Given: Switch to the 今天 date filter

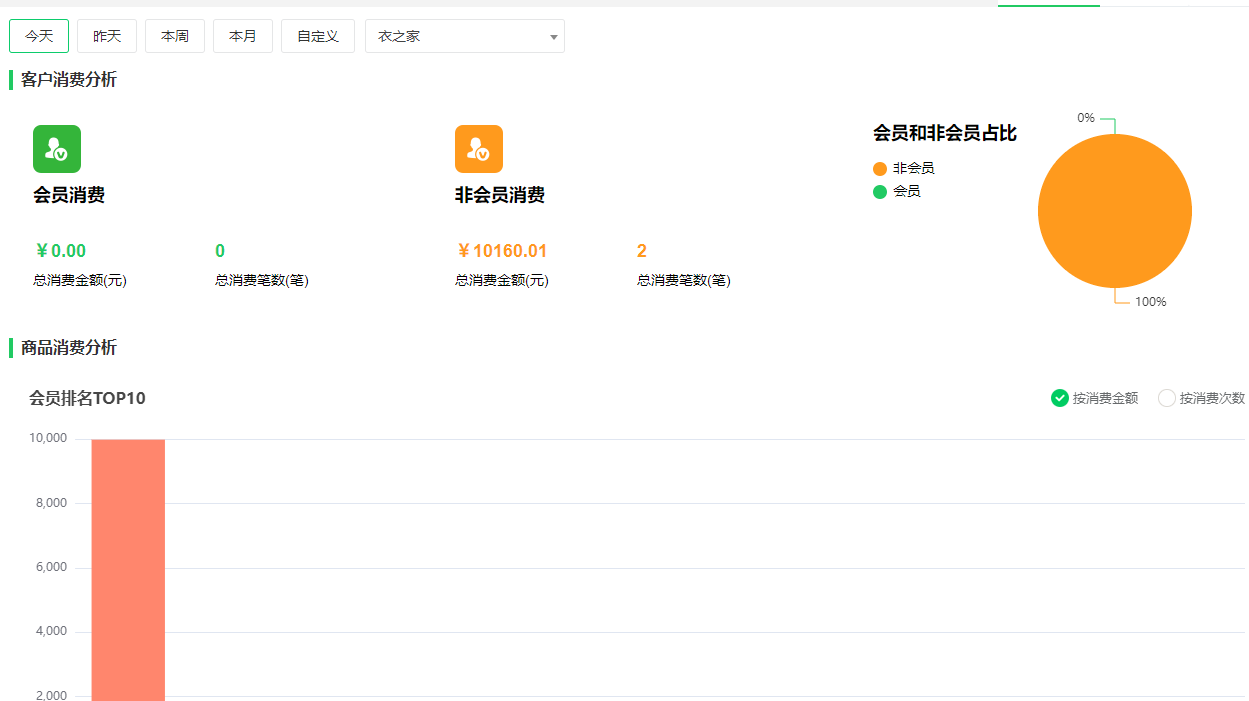Looking at the screenshot, I should tap(39, 36).
